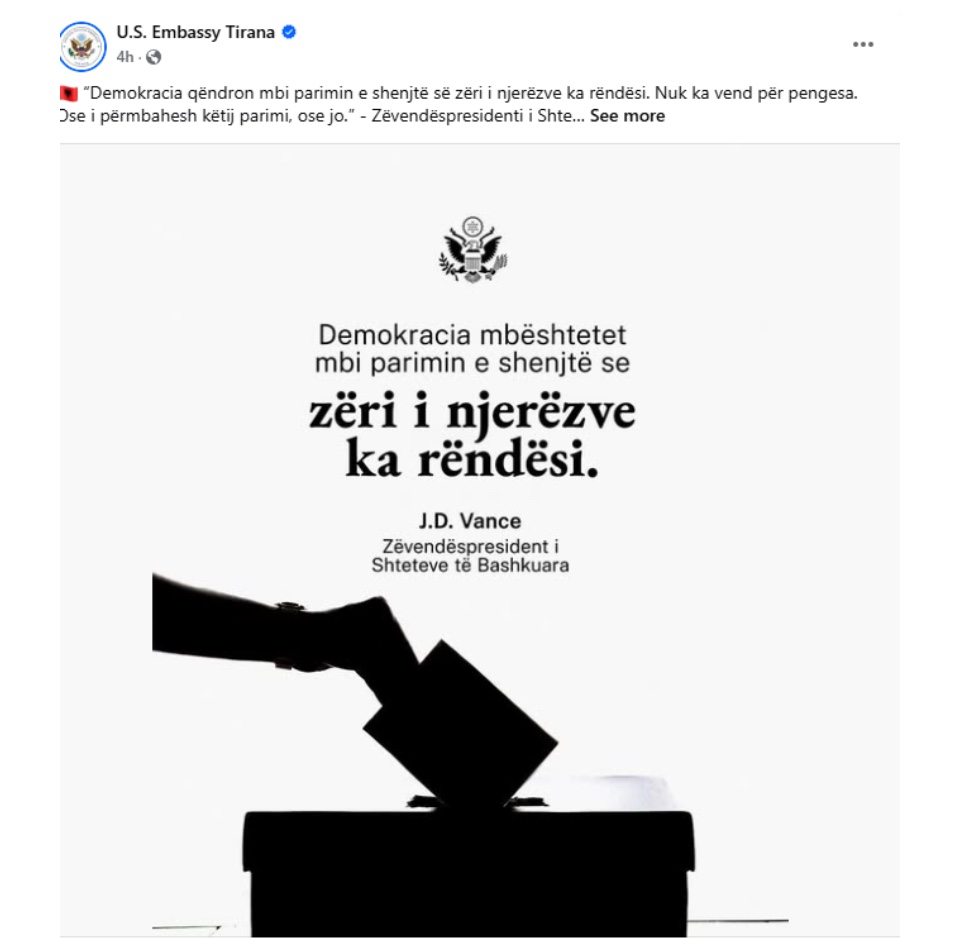The height and width of the screenshot is (938, 960).
Task: Click 'ka rëndësi.' bold line in image
Action: (472, 459)
